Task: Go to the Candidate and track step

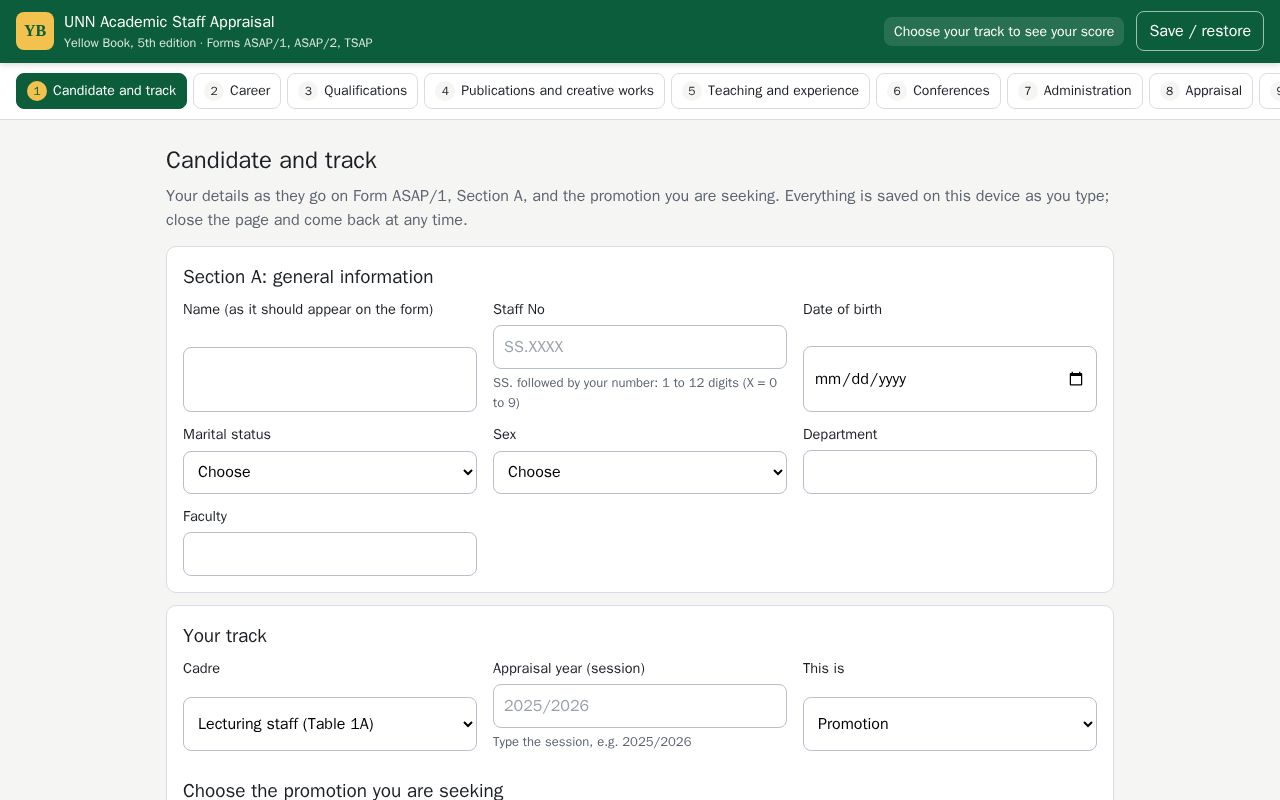Action: 101,91
